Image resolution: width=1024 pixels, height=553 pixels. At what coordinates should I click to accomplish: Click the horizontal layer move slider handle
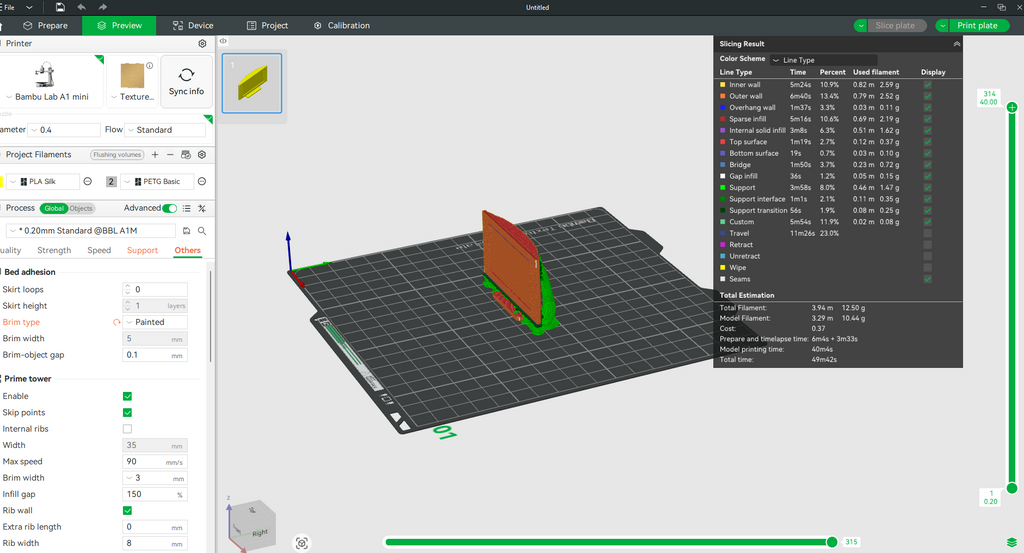831,542
